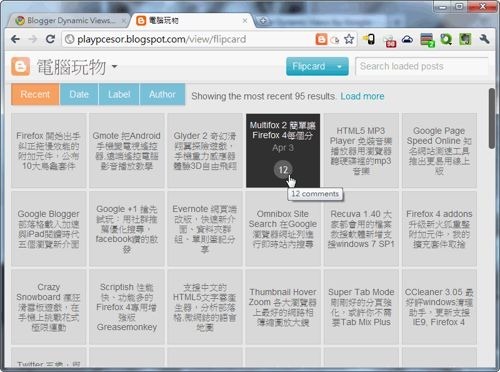The height and width of the screenshot is (372, 500).
Task: Switch to the Blogger Dynamic Views tab
Action: [x=69, y=21]
